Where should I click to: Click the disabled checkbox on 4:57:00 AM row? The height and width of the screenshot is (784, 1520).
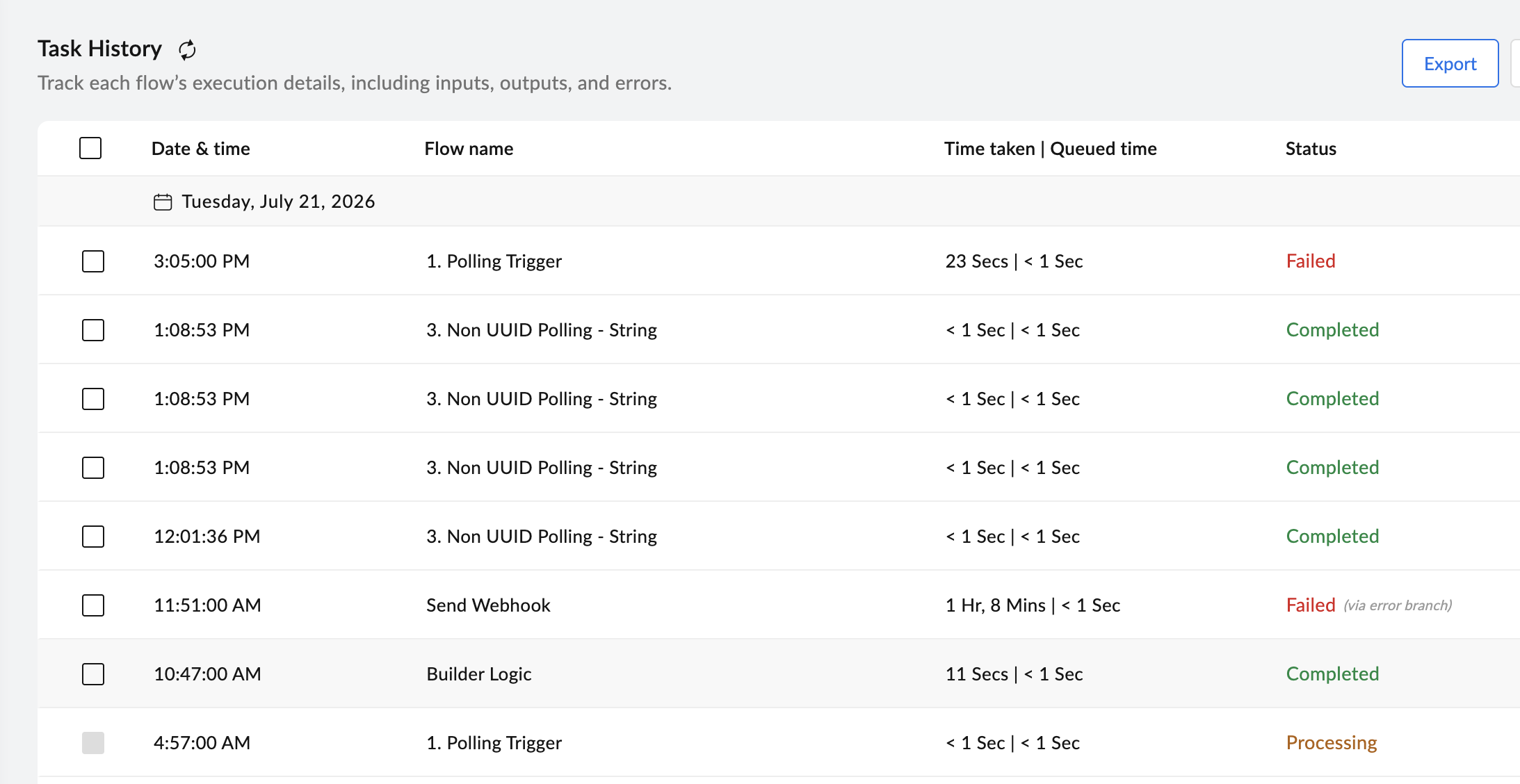pyautogui.click(x=93, y=743)
